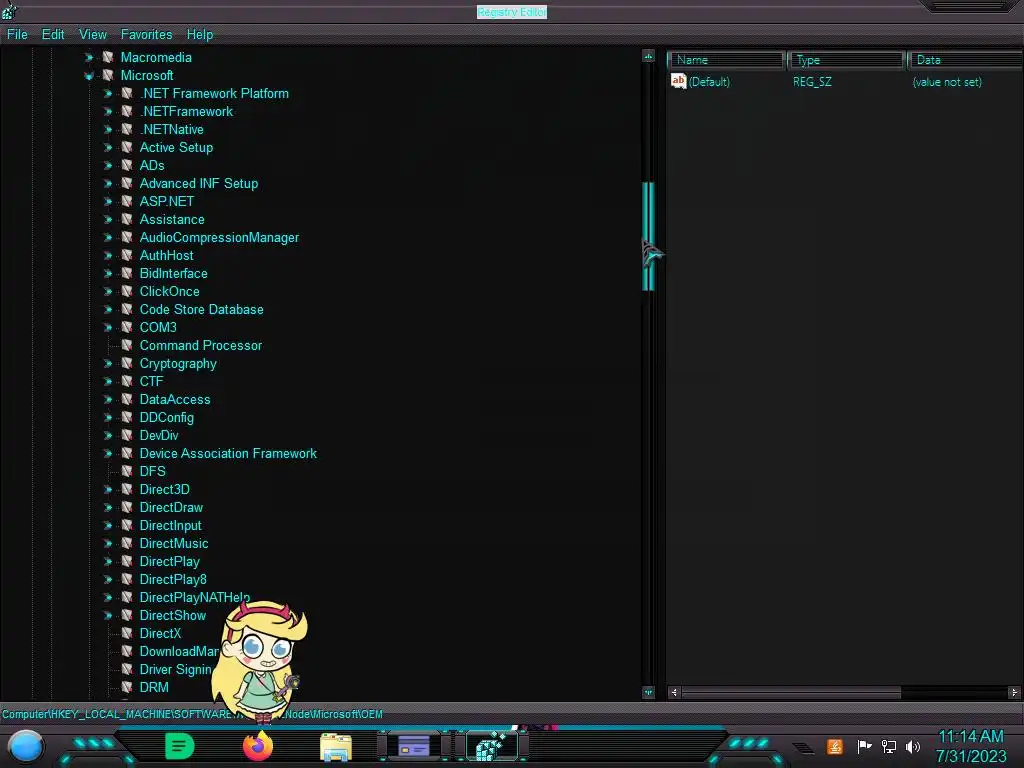The height and width of the screenshot is (768, 1024).
Task: Expand the Macromedia registry key
Action: [x=89, y=57]
